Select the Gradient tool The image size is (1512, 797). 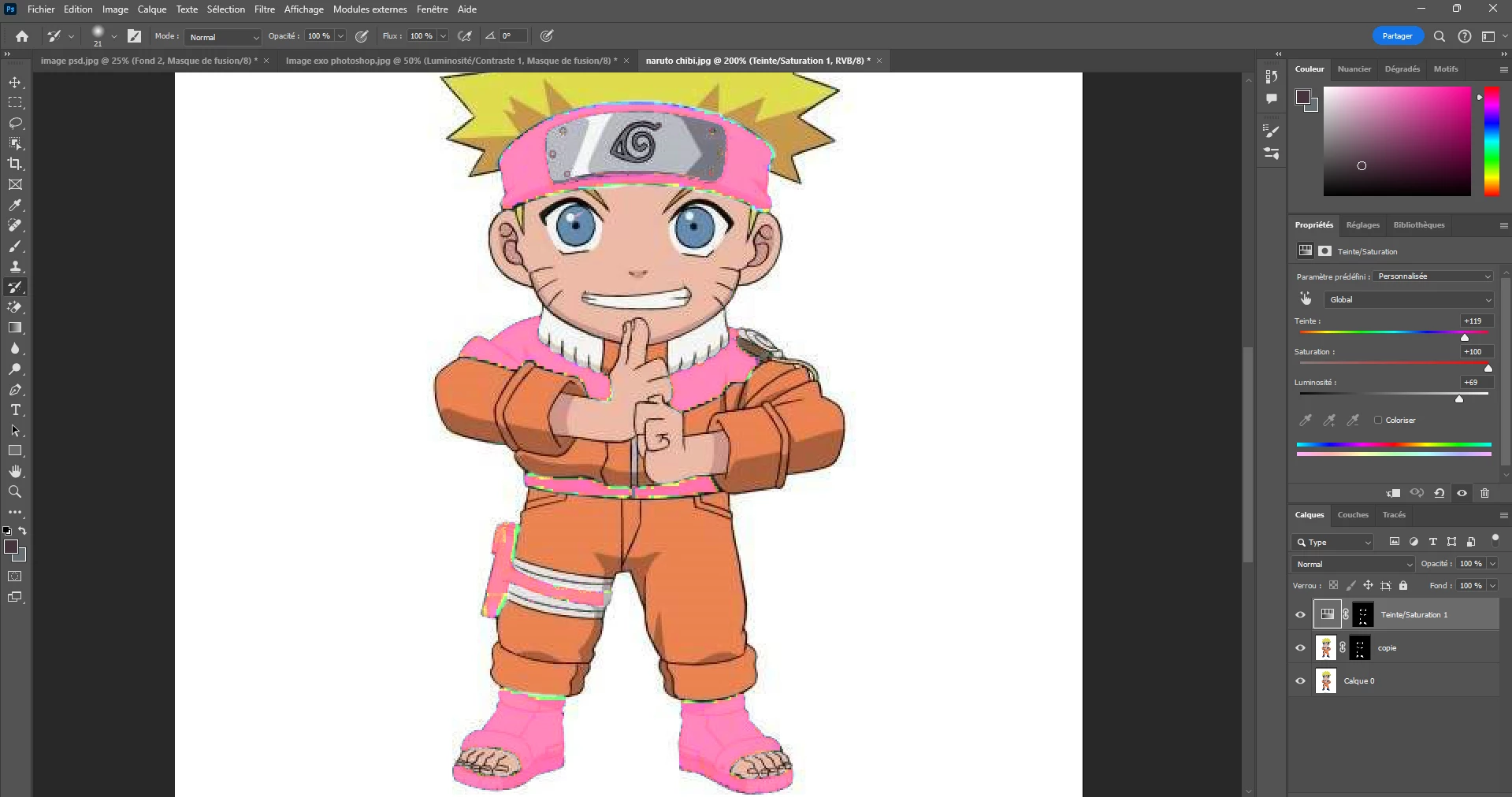(15, 328)
